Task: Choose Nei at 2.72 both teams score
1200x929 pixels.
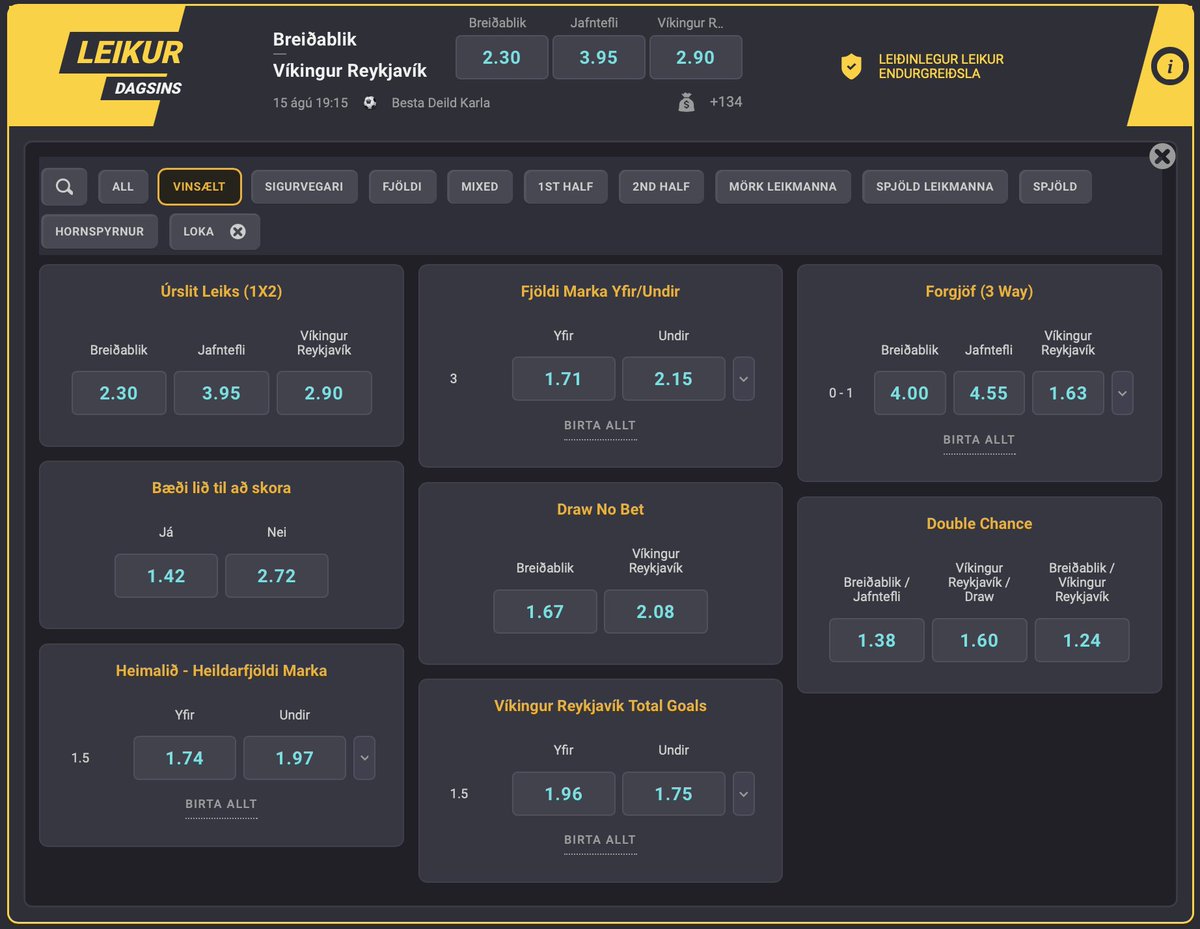Action: 276,576
